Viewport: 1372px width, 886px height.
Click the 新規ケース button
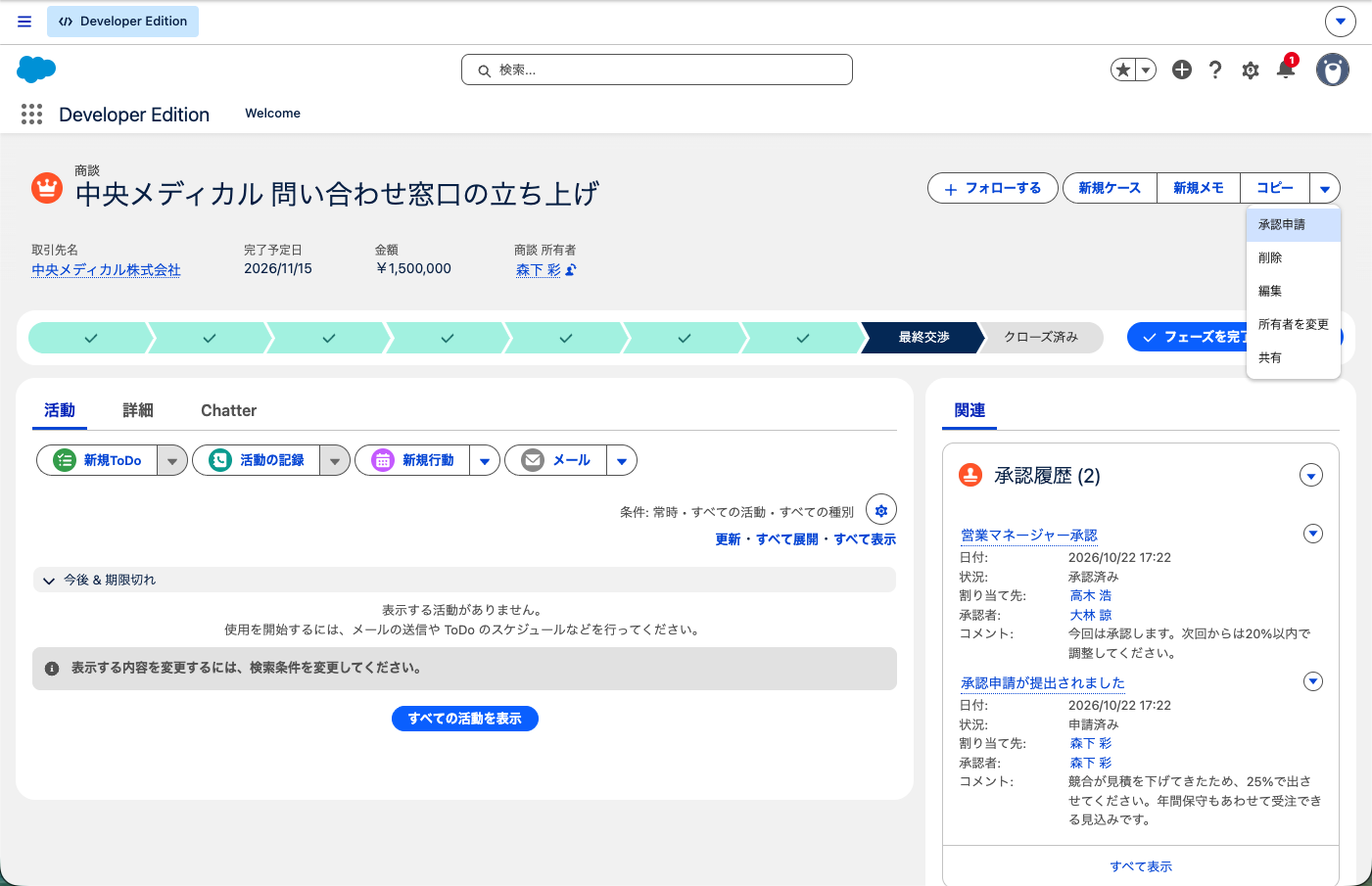[1110, 188]
